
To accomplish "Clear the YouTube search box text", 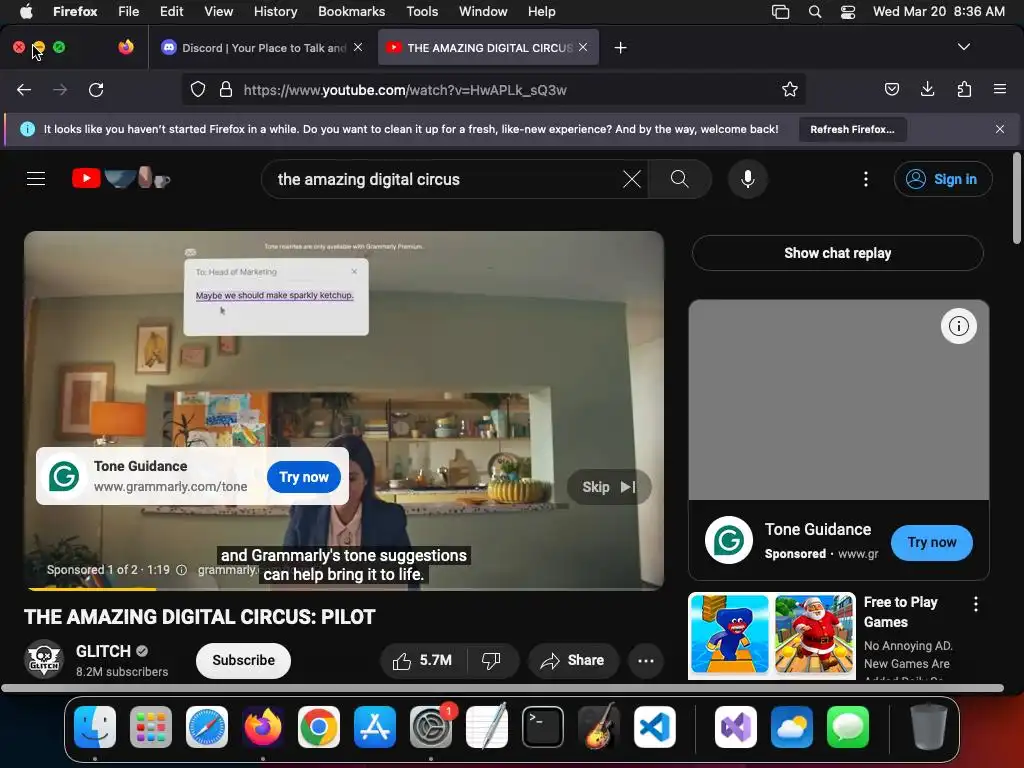I will [632, 179].
